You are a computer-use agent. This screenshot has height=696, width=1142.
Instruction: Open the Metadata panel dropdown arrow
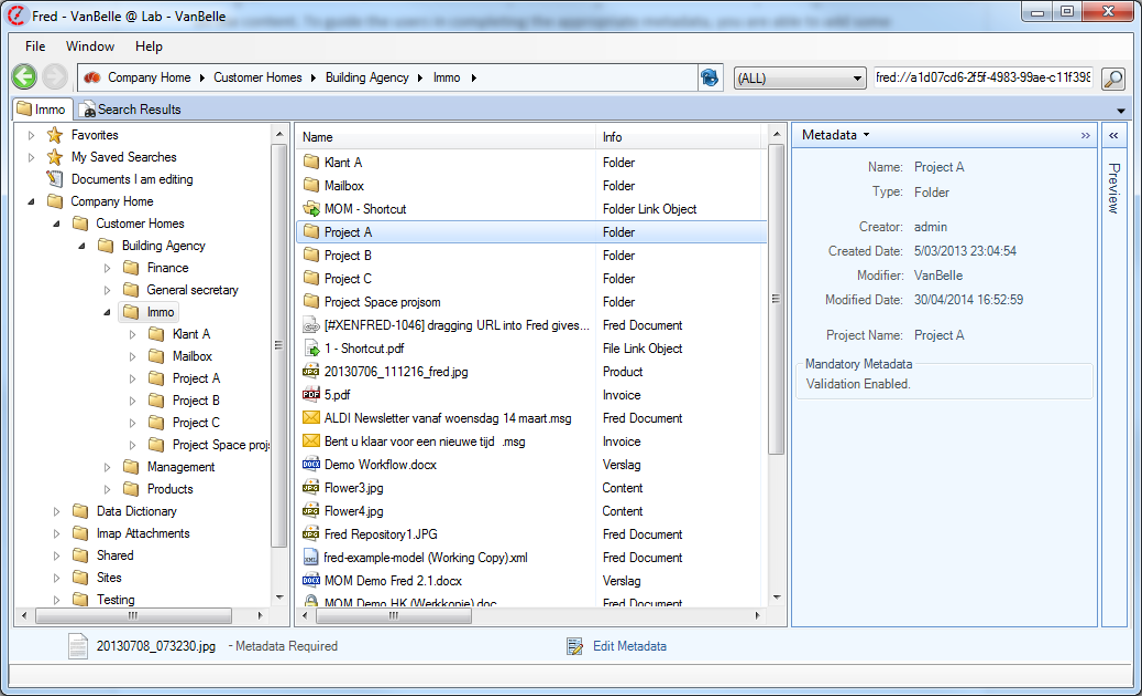click(x=866, y=135)
